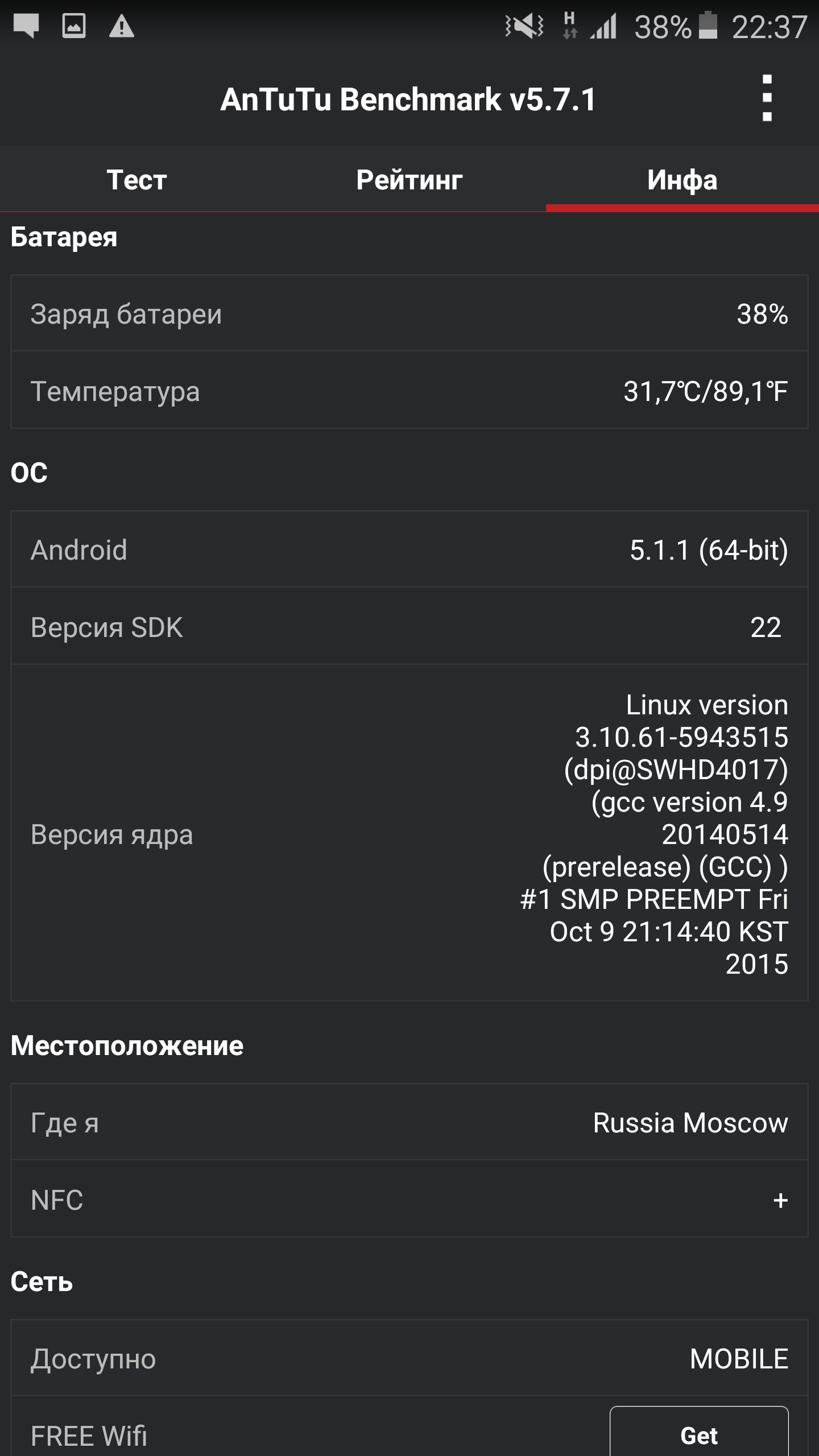Select the Android version row
Viewport: 819px width, 1456px height.
point(409,549)
